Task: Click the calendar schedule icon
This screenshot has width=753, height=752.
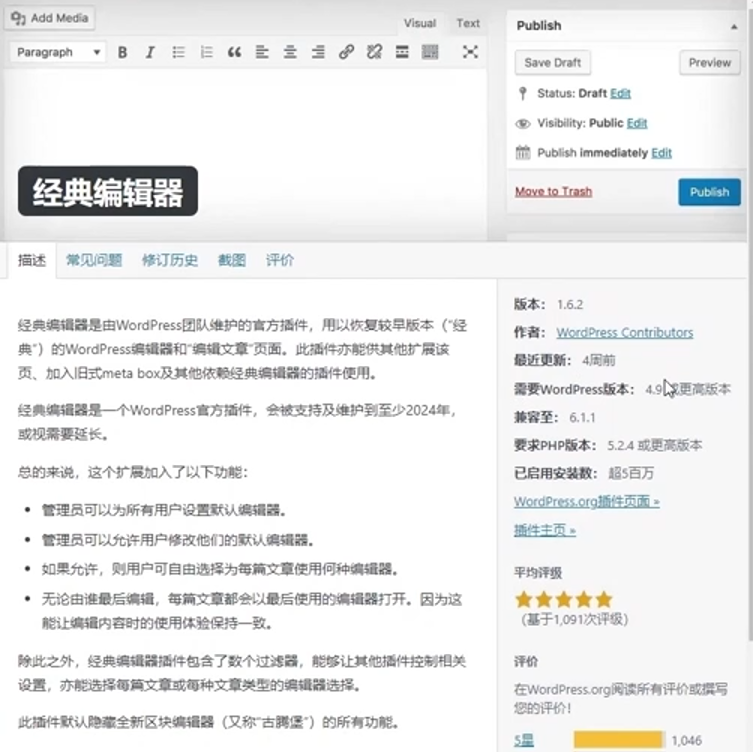Action: [x=522, y=153]
